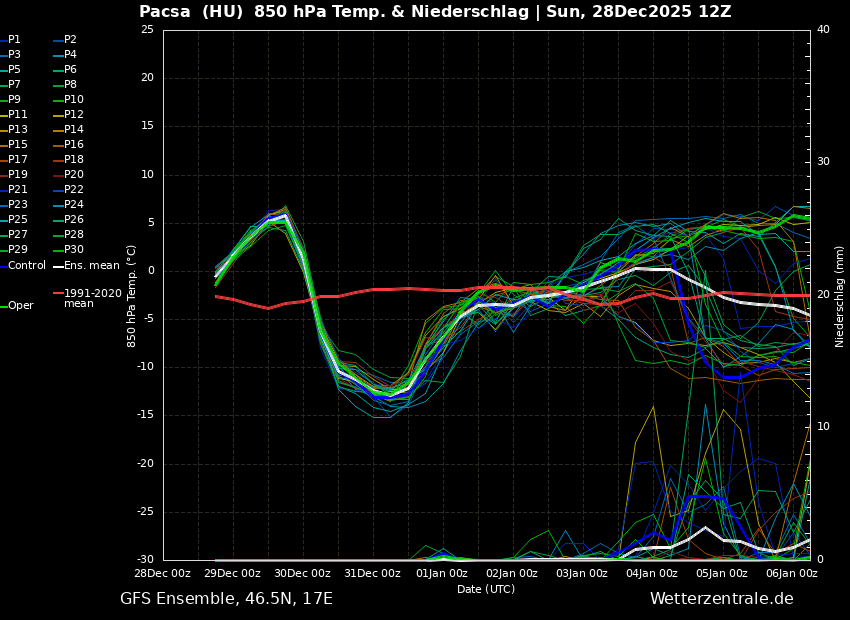The height and width of the screenshot is (620, 850).
Task: Select the P10 ensemble member in legend
Action: pyautogui.click(x=74, y=100)
